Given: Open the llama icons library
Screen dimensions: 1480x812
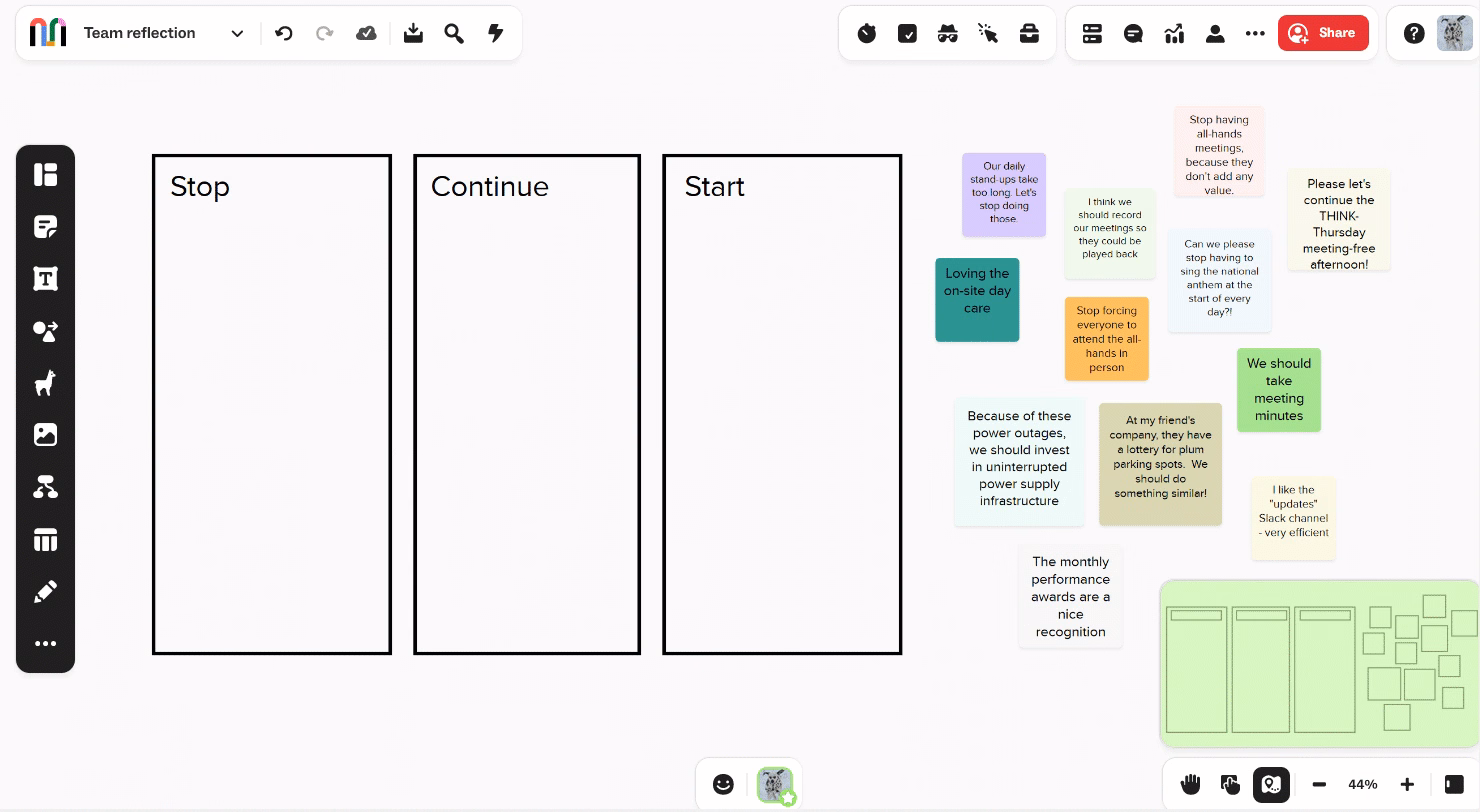Looking at the screenshot, I should coord(45,383).
